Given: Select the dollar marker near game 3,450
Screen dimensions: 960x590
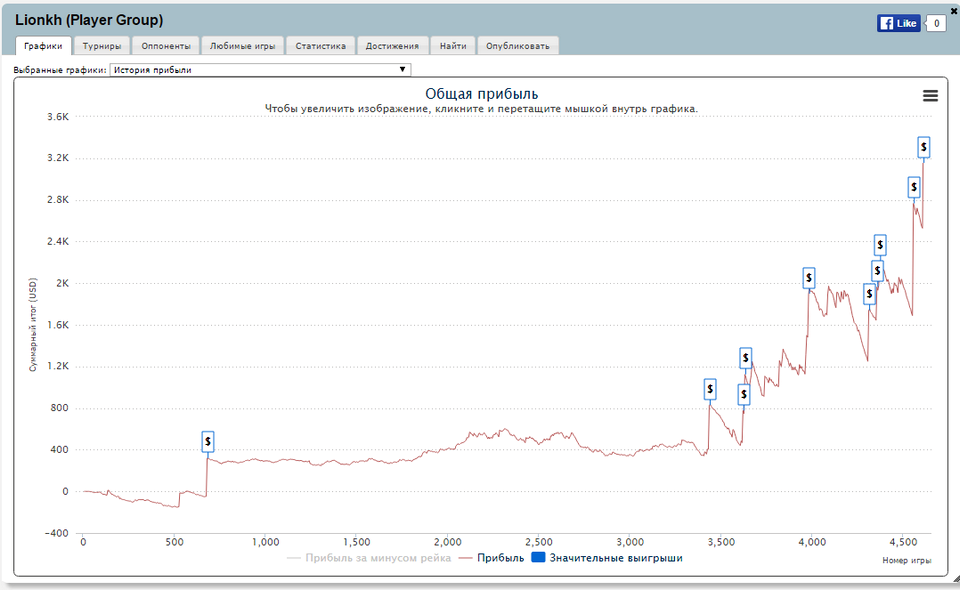Looking at the screenshot, I should pos(710,390).
